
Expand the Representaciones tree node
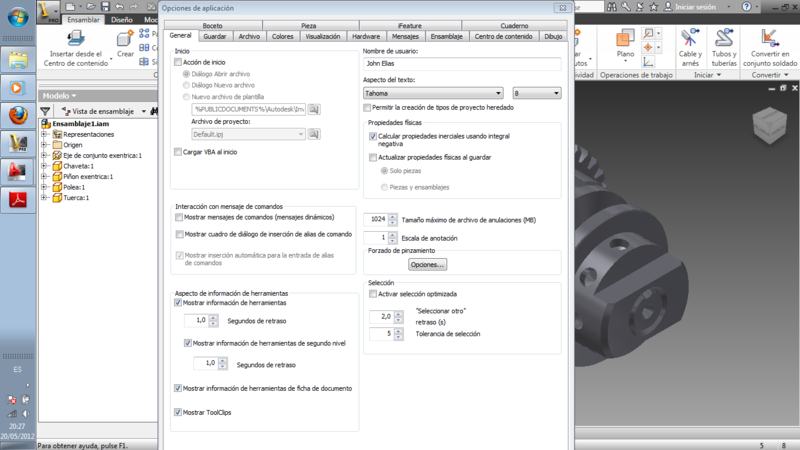pos(44,134)
